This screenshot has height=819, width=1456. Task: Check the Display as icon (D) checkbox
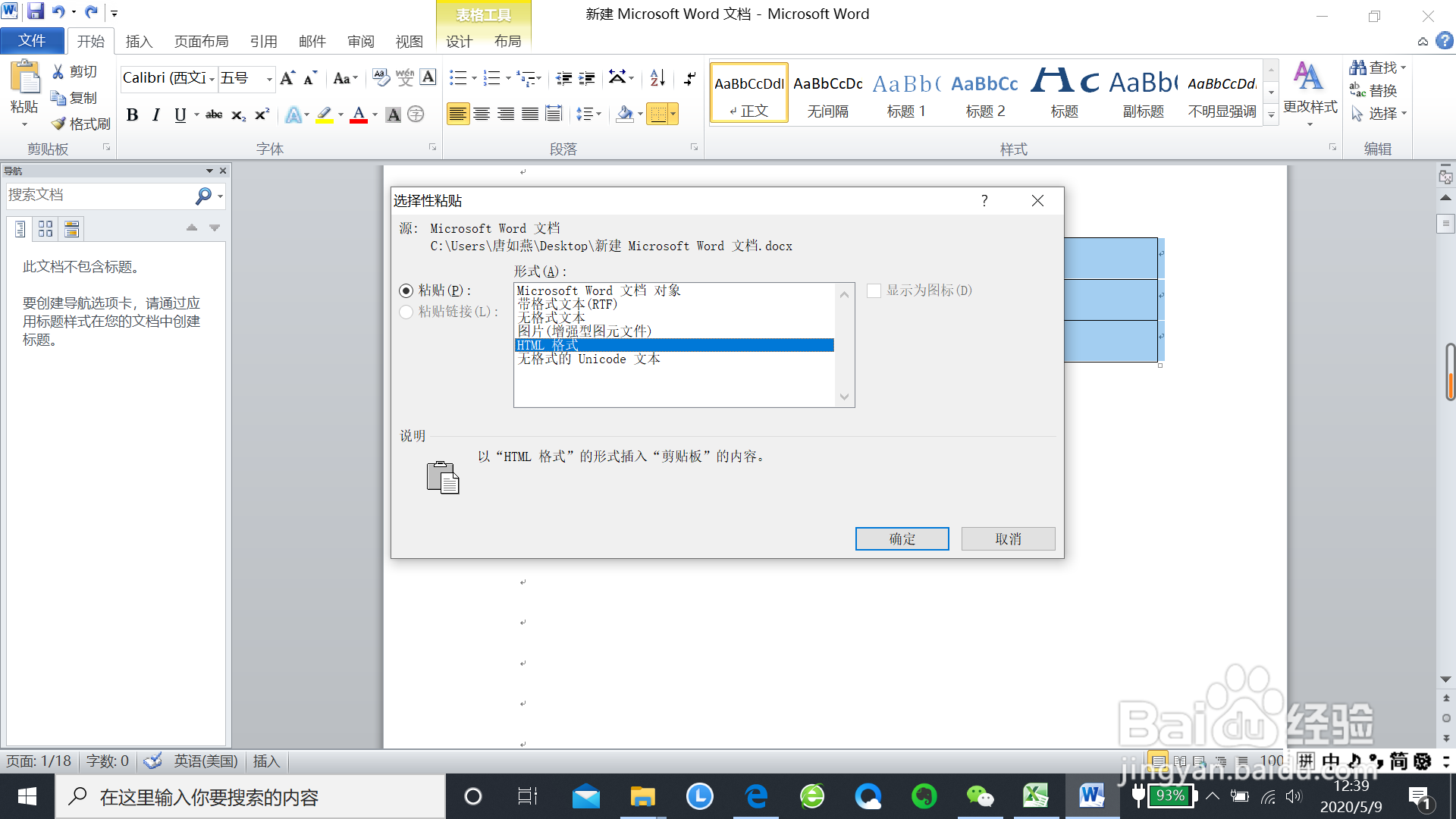click(874, 290)
